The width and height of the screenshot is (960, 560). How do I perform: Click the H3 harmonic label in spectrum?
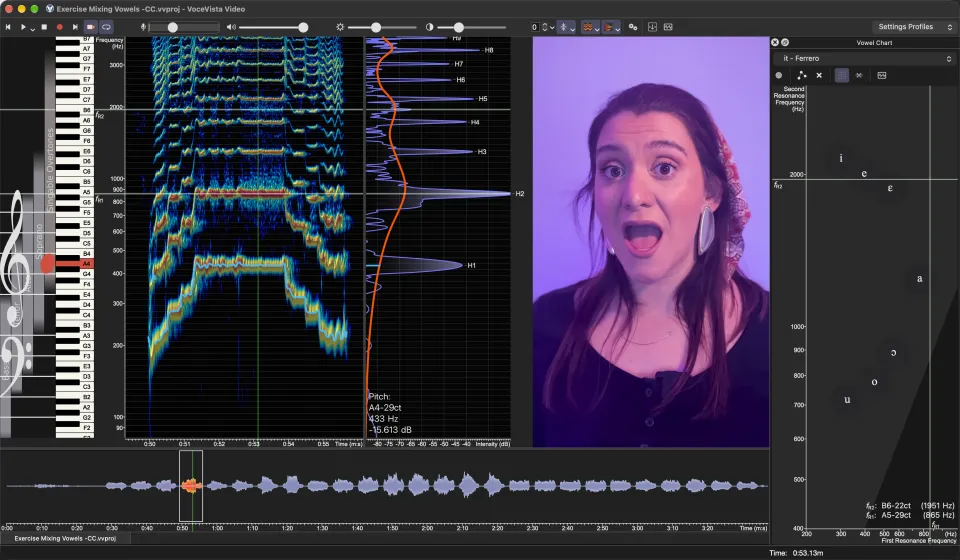pyautogui.click(x=481, y=151)
